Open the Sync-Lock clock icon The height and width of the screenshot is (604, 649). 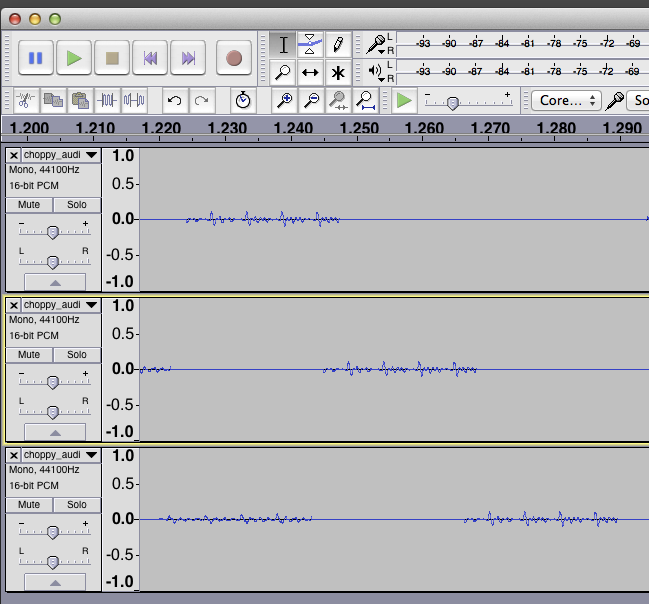243,100
